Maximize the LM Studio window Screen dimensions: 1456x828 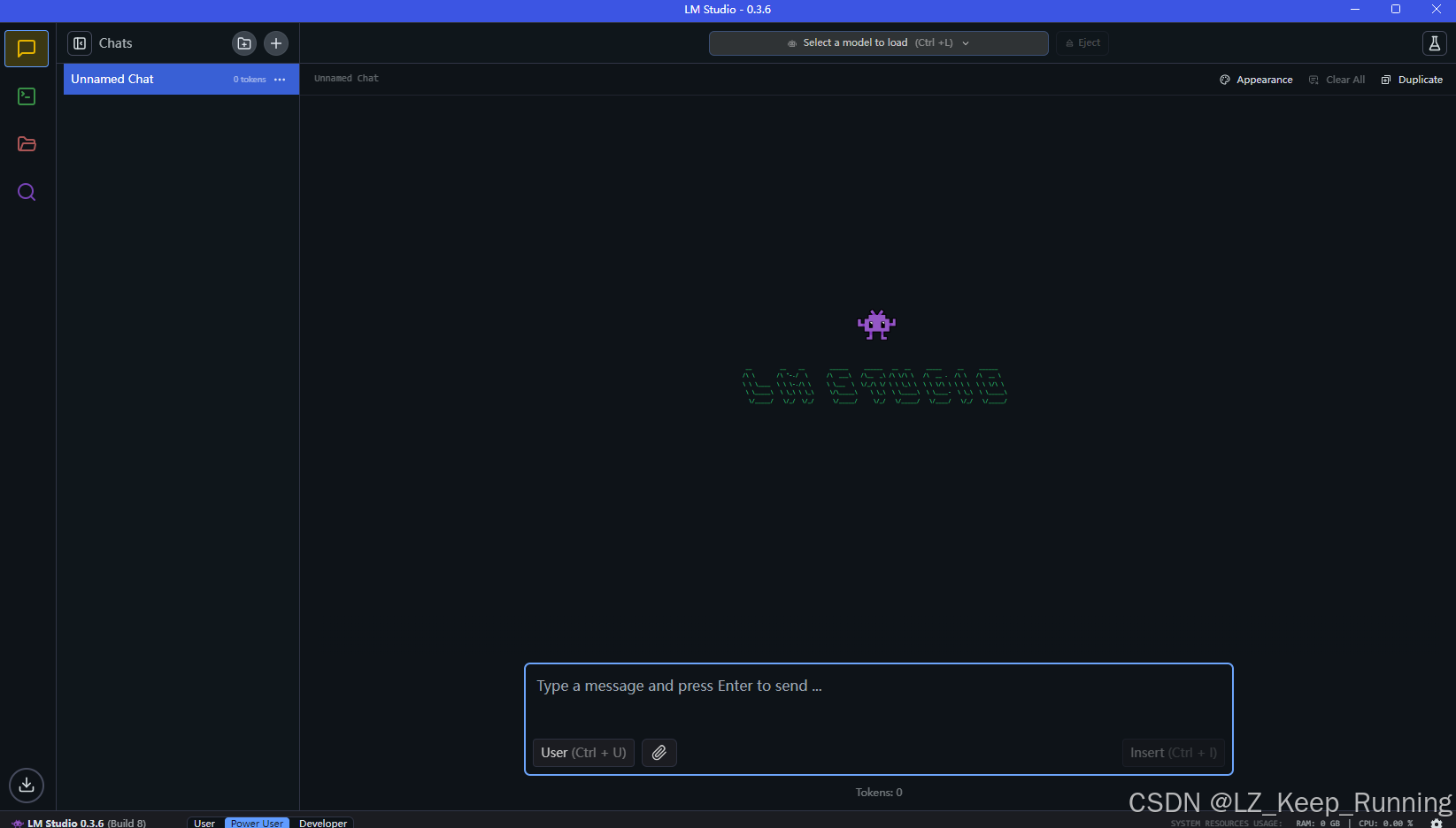tap(1396, 10)
